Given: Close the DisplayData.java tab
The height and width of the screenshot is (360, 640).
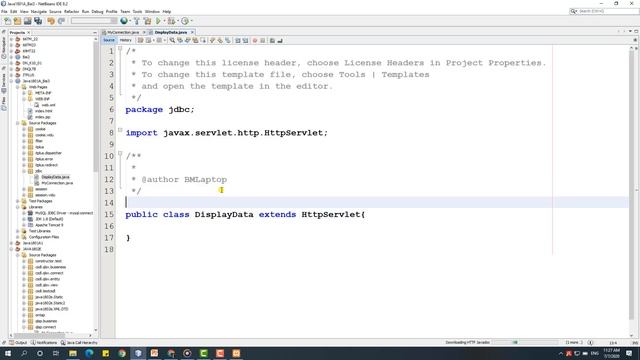Looking at the screenshot, I should click(x=192, y=32).
